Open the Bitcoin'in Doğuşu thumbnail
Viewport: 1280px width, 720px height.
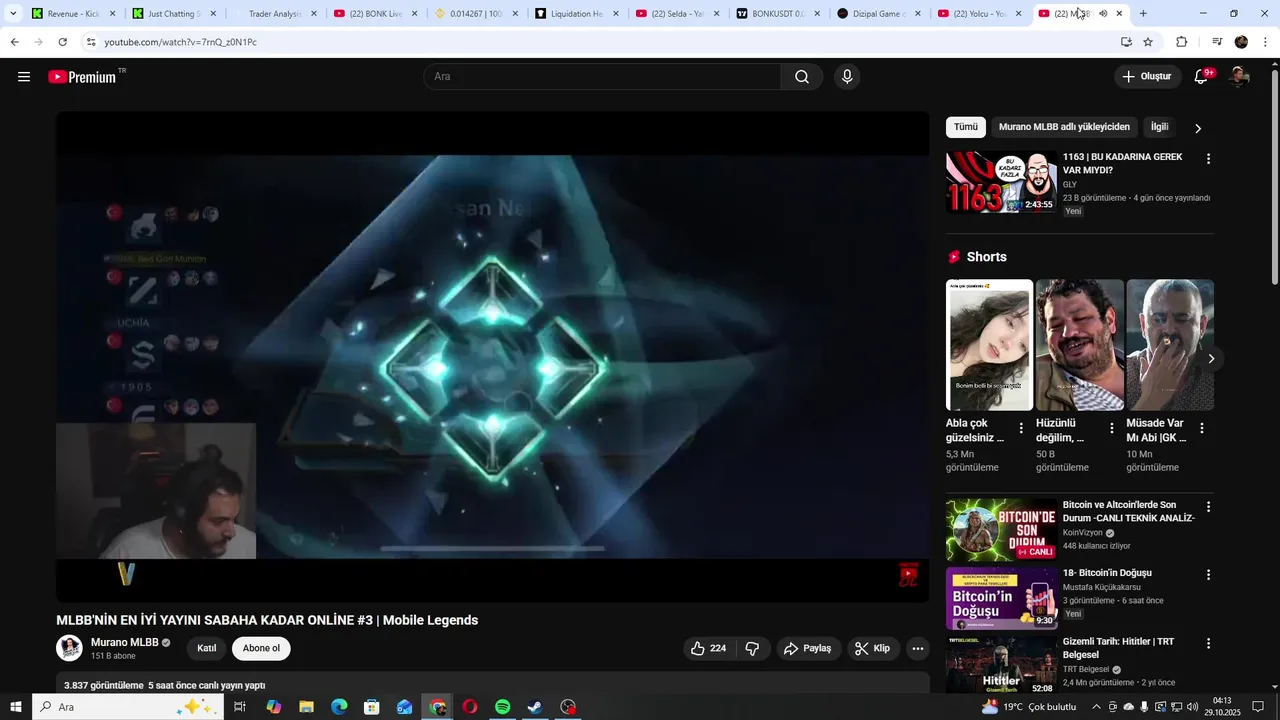coord(1001,598)
